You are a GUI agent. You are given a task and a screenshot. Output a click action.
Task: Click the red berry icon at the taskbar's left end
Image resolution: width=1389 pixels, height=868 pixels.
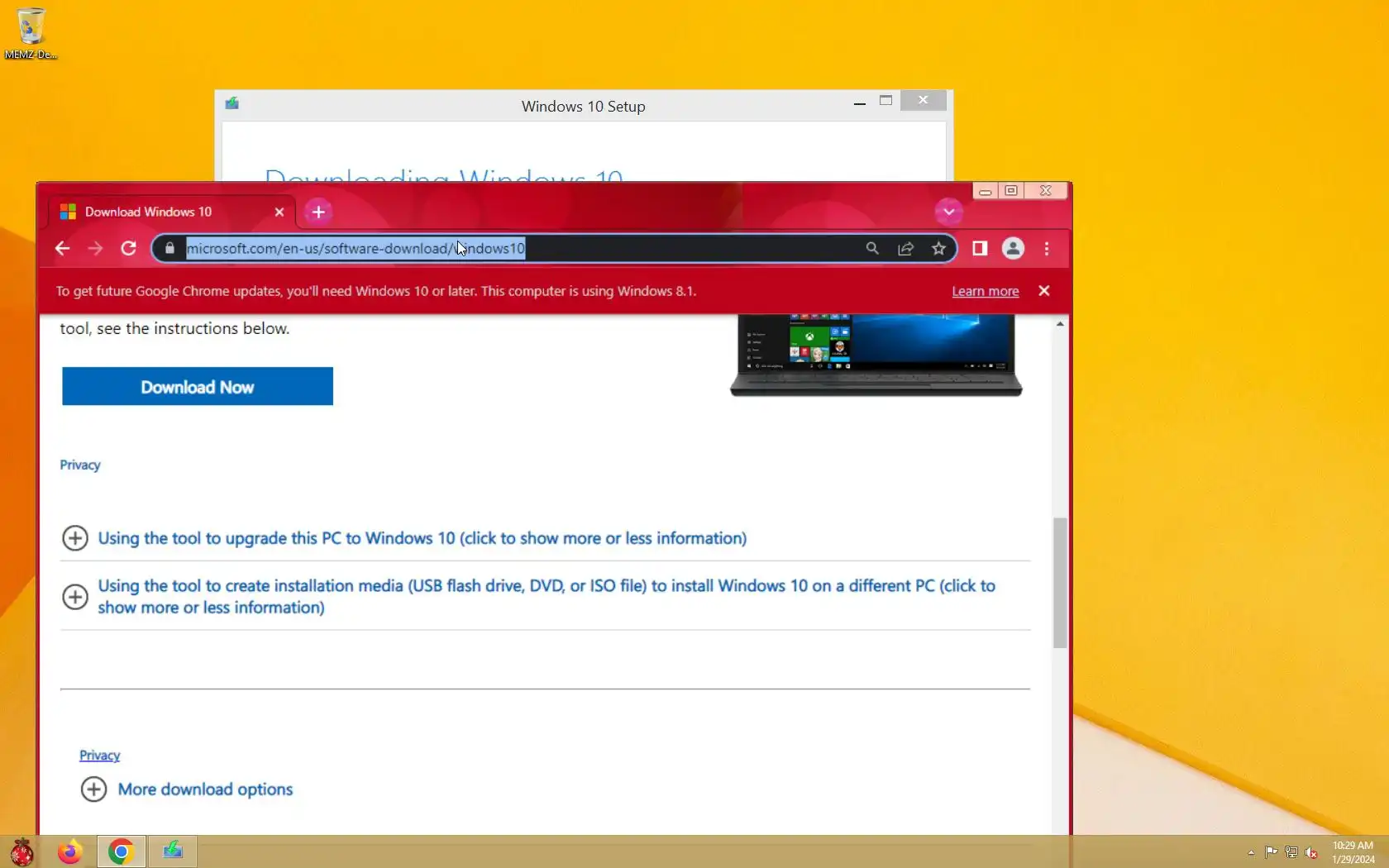tap(22, 852)
